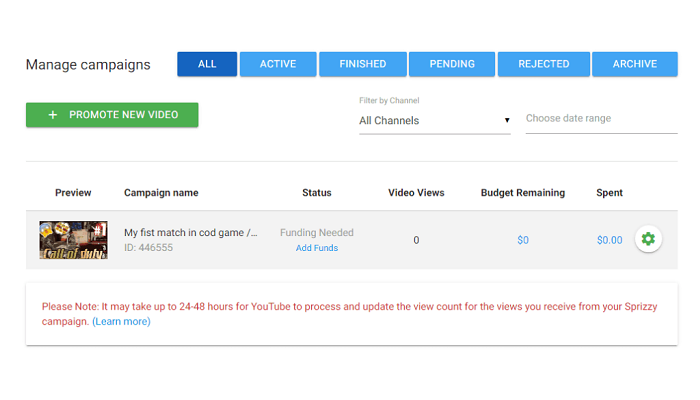Image resolution: width=700 pixels, height=400 pixels.
Task: Open the green gear settings icon
Action: point(648,239)
